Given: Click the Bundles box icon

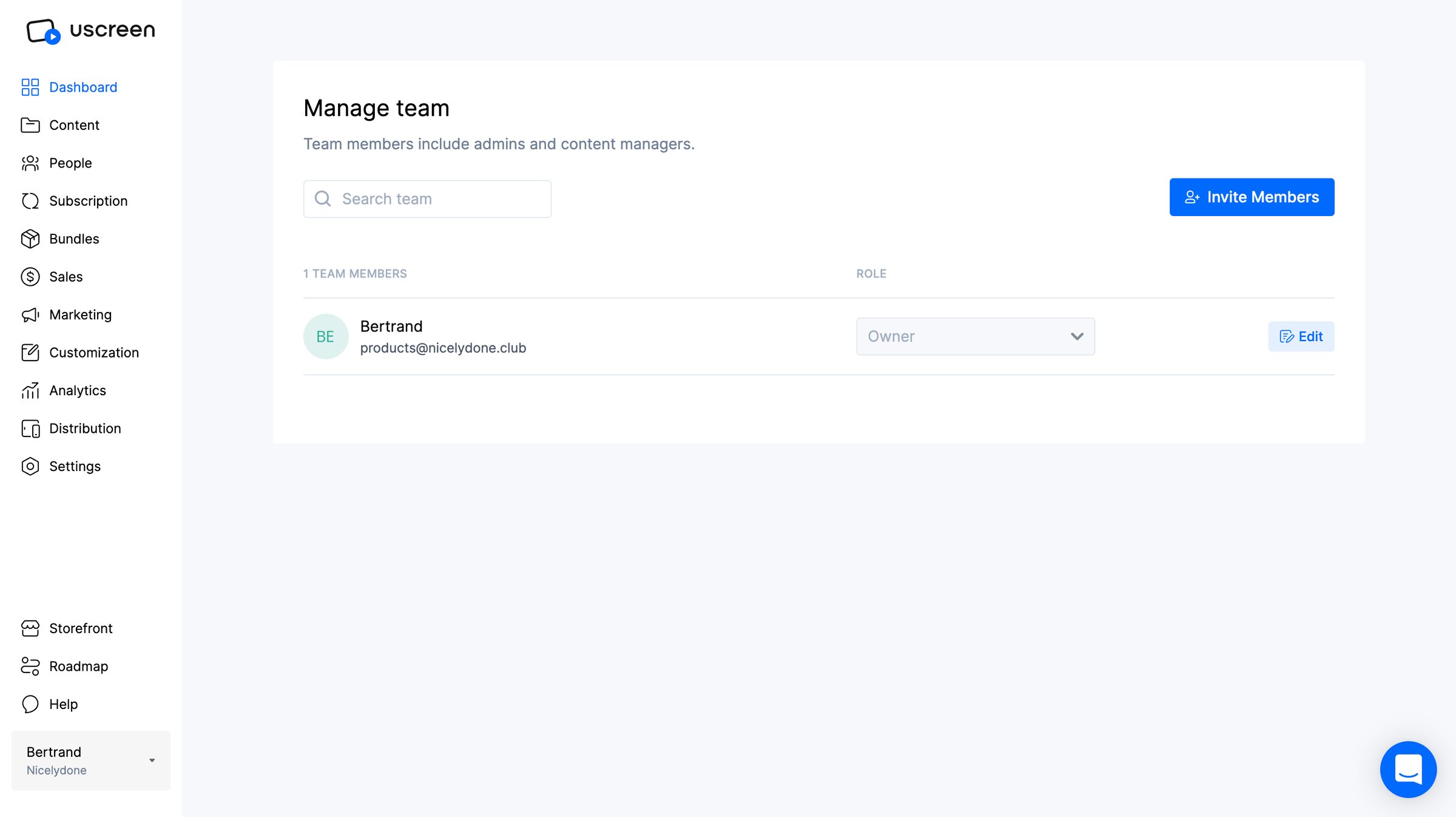Looking at the screenshot, I should coord(30,239).
